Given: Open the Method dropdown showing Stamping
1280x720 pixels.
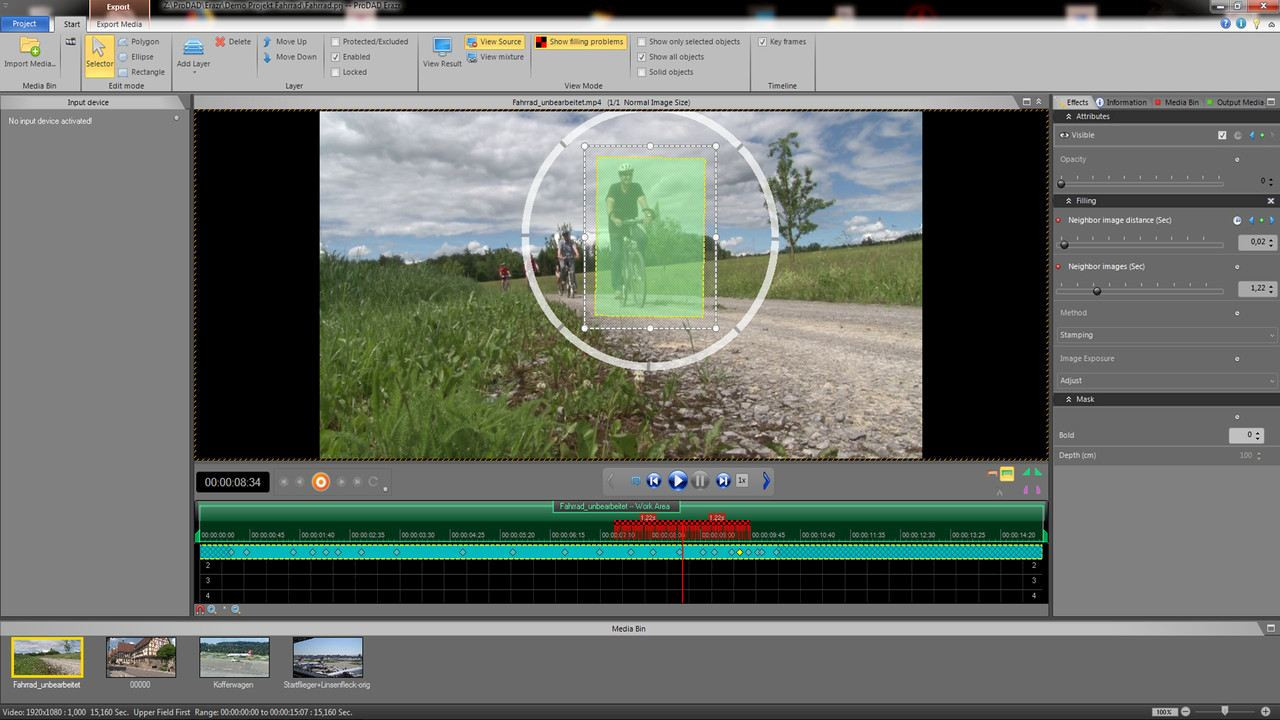Looking at the screenshot, I should pyautogui.click(x=1166, y=335).
